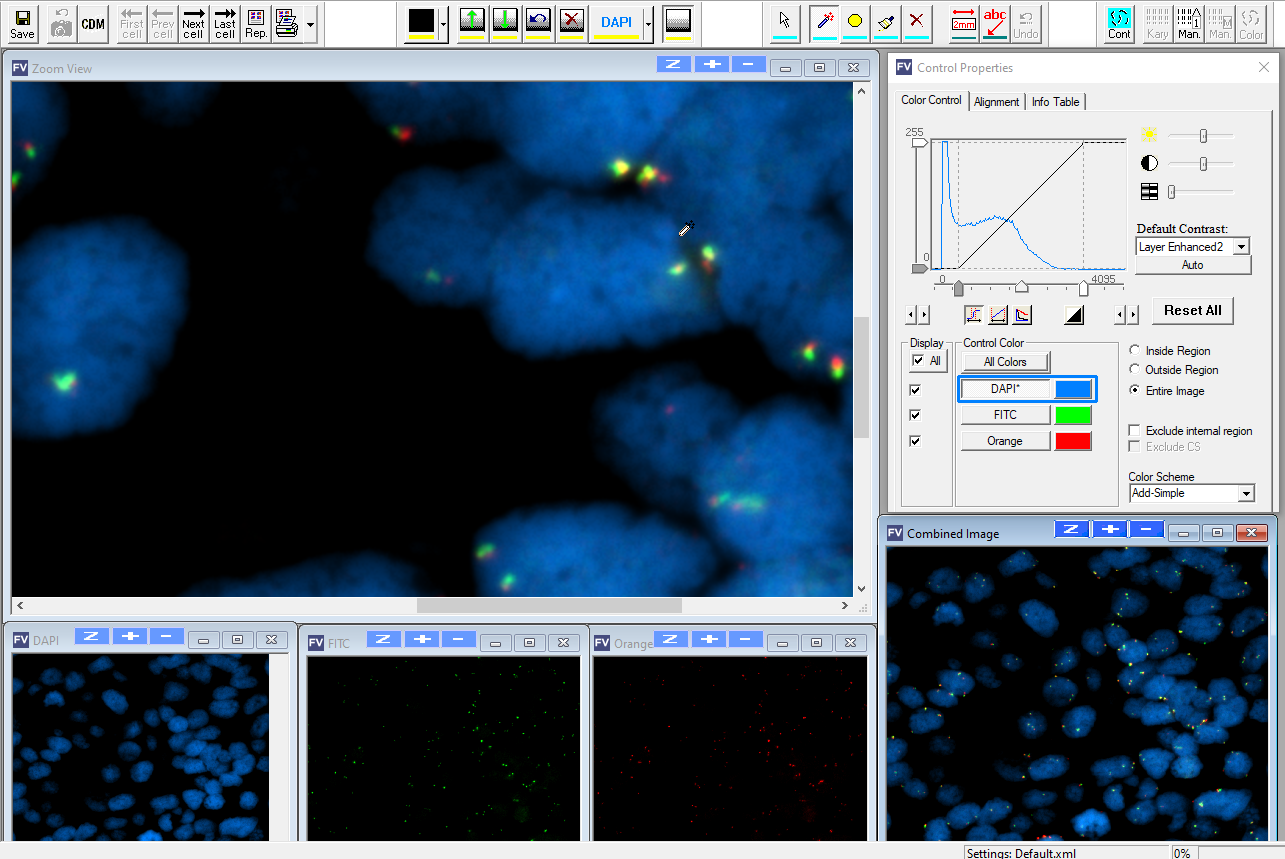Image resolution: width=1285 pixels, height=859 pixels.
Task: Toggle the Display All checkbox
Action: [x=918, y=361]
